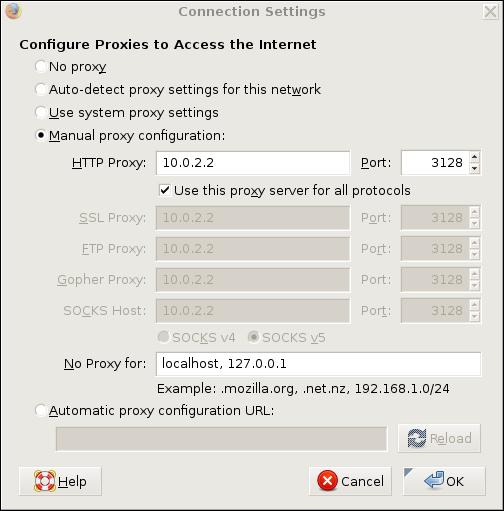This screenshot has height=511, width=504.
Task: Click the automatic proxy URL text box
Action: coord(221,439)
